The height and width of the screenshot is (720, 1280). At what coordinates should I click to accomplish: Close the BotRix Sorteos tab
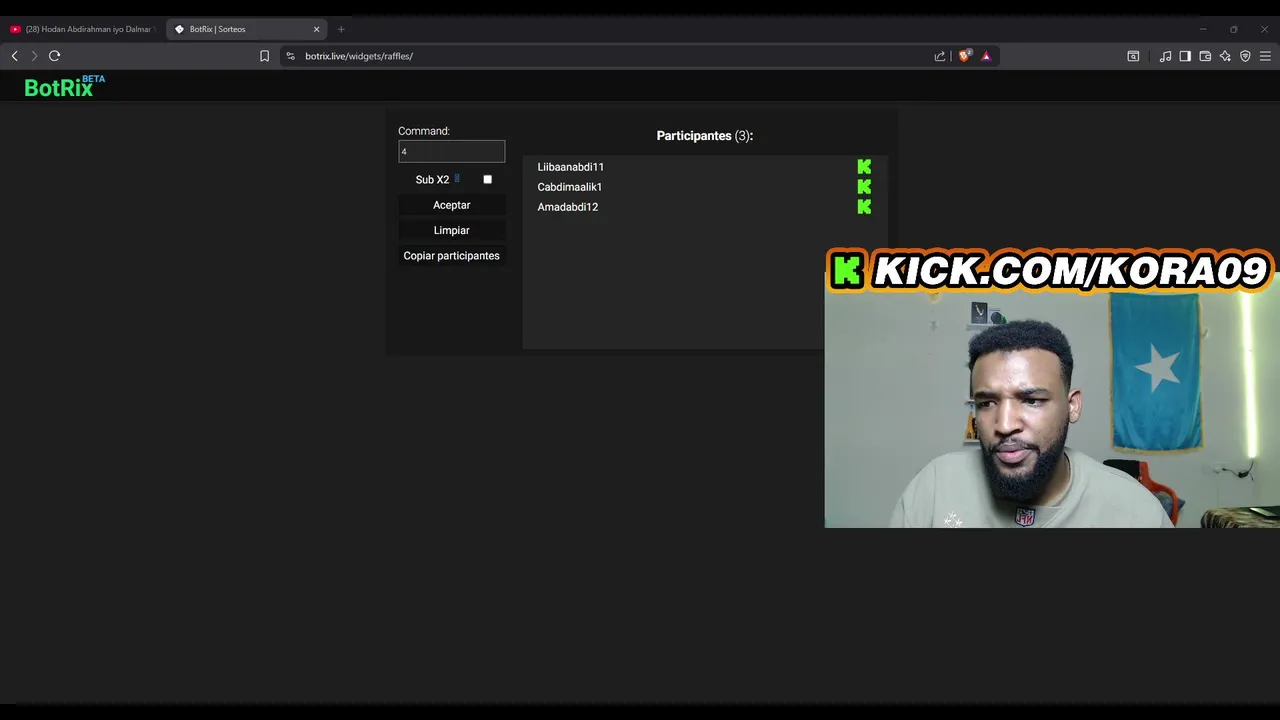point(317,29)
